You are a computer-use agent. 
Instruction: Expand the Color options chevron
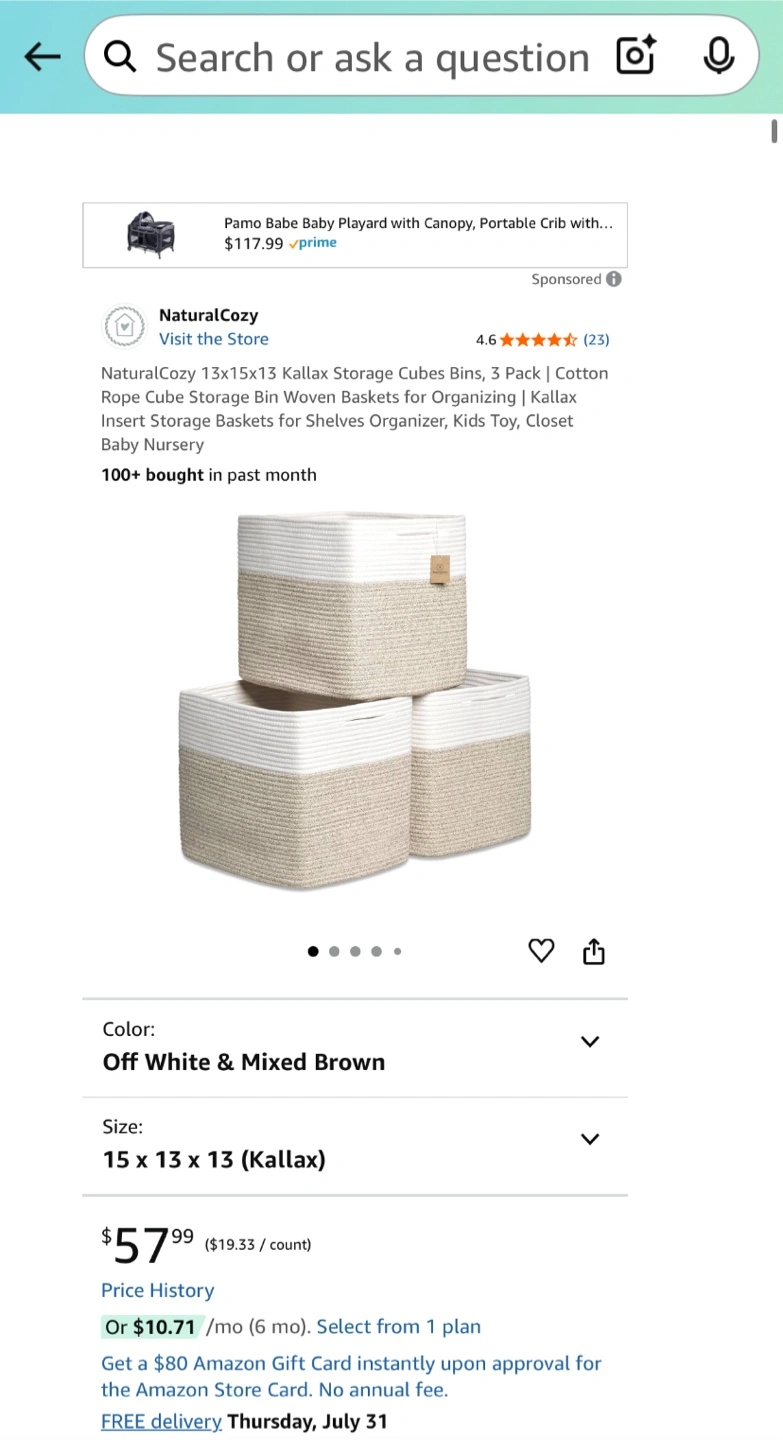point(590,1041)
